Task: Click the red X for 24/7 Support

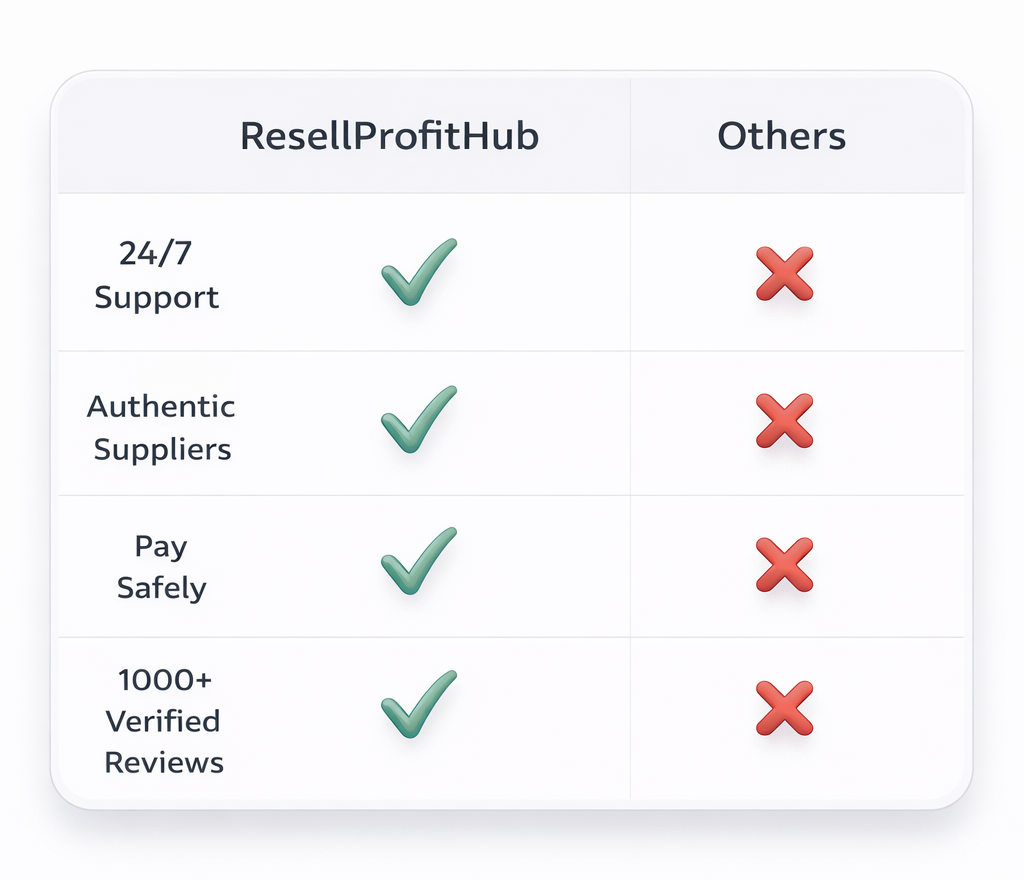Action: click(784, 274)
